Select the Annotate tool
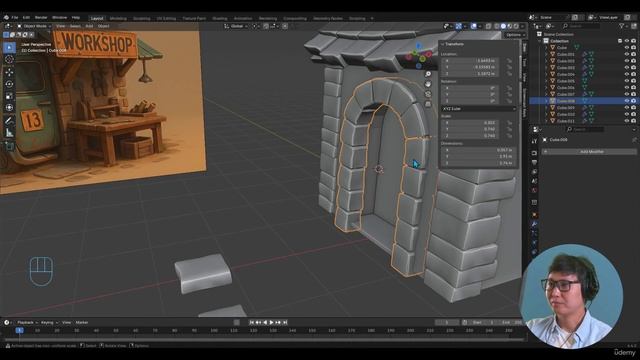This screenshot has height=360, width=640. click(x=9, y=121)
